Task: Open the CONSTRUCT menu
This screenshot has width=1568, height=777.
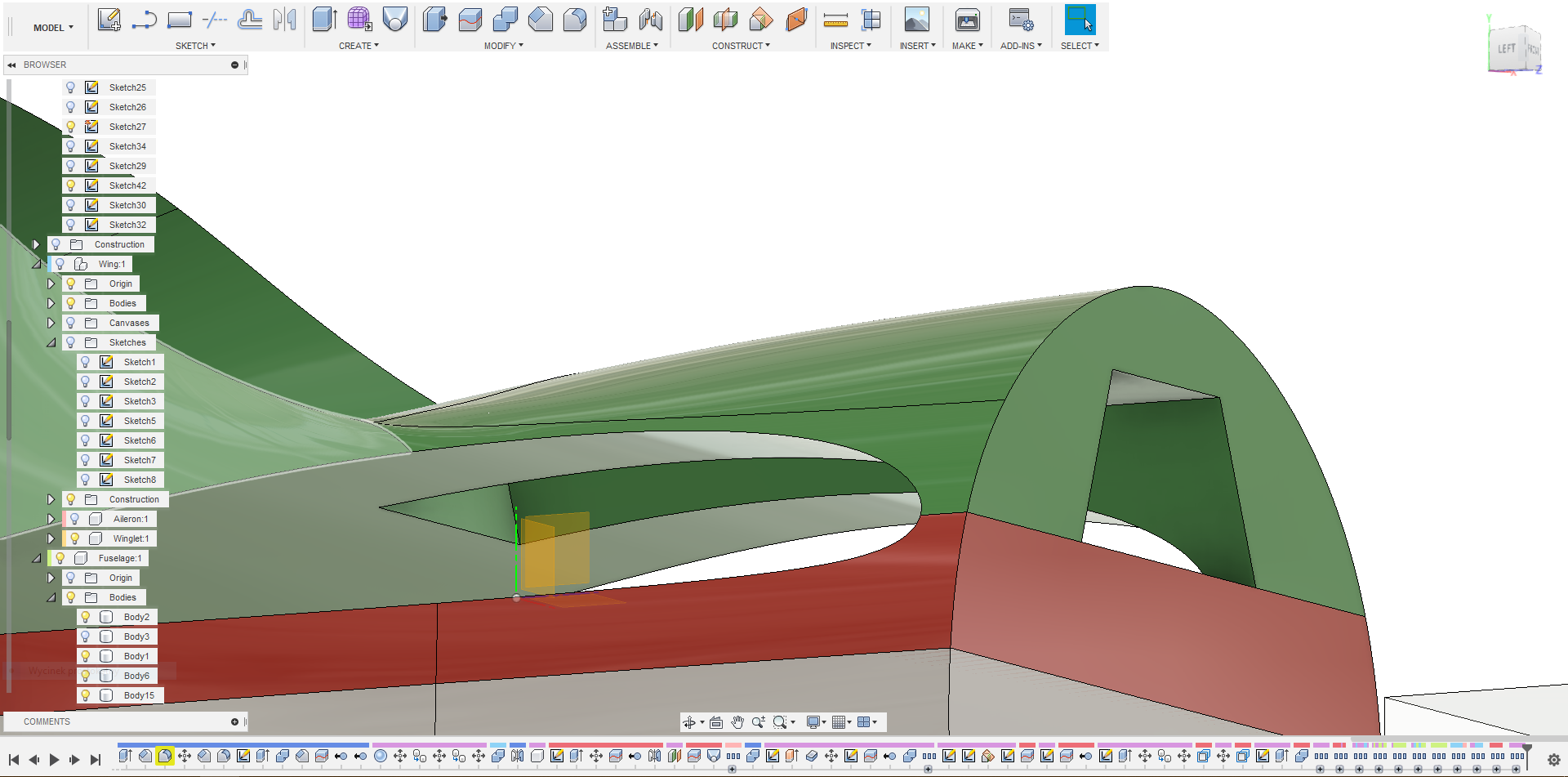Action: [741, 46]
